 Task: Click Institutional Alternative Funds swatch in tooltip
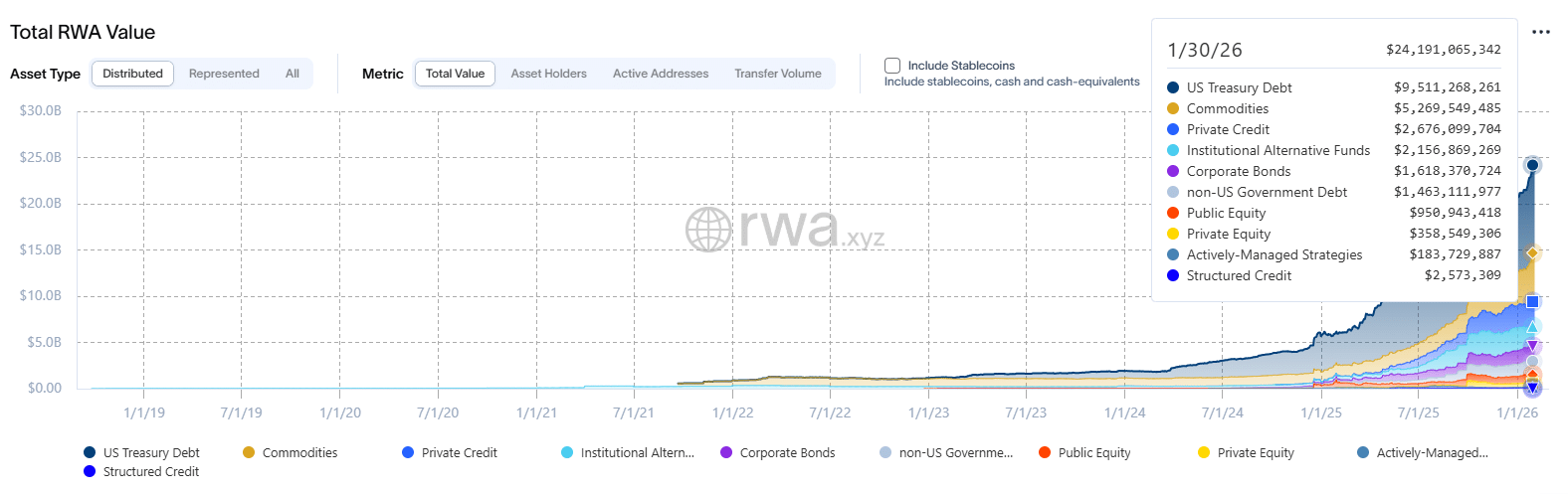tap(1173, 150)
